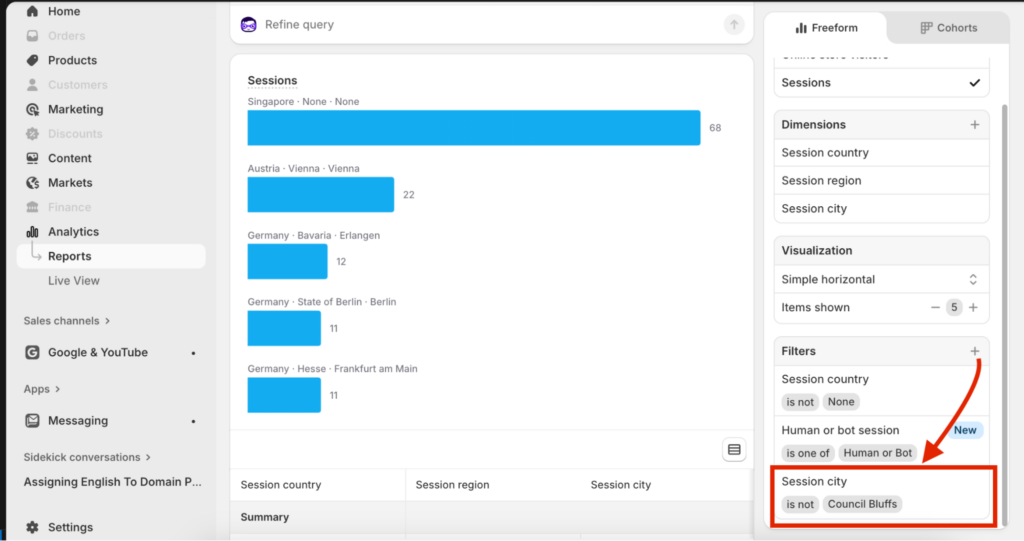This screenshot has height=541, width=1024.
Task: Click the Session city column header
Action: 620,485
